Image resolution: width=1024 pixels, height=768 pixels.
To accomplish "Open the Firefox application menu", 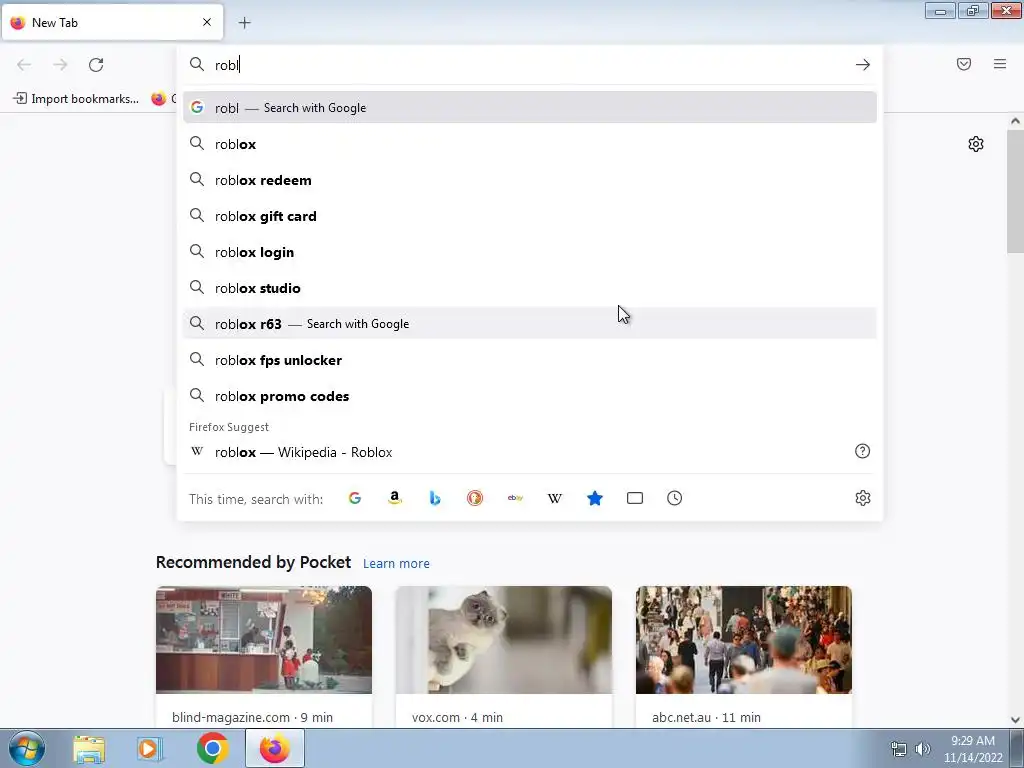I will click(1000, 64).
